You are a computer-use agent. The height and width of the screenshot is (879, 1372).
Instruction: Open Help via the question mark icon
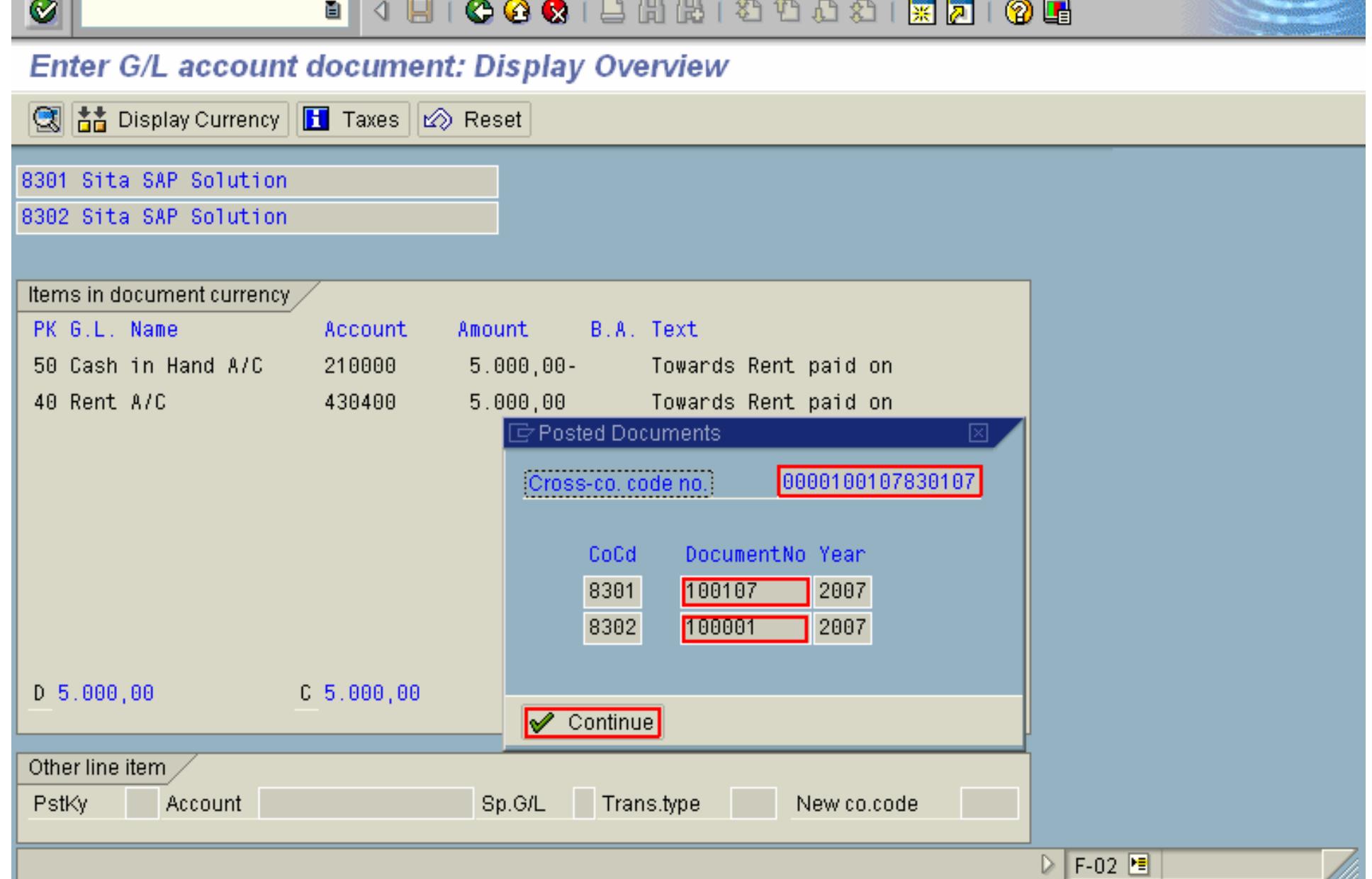(x=1019, y=12)
